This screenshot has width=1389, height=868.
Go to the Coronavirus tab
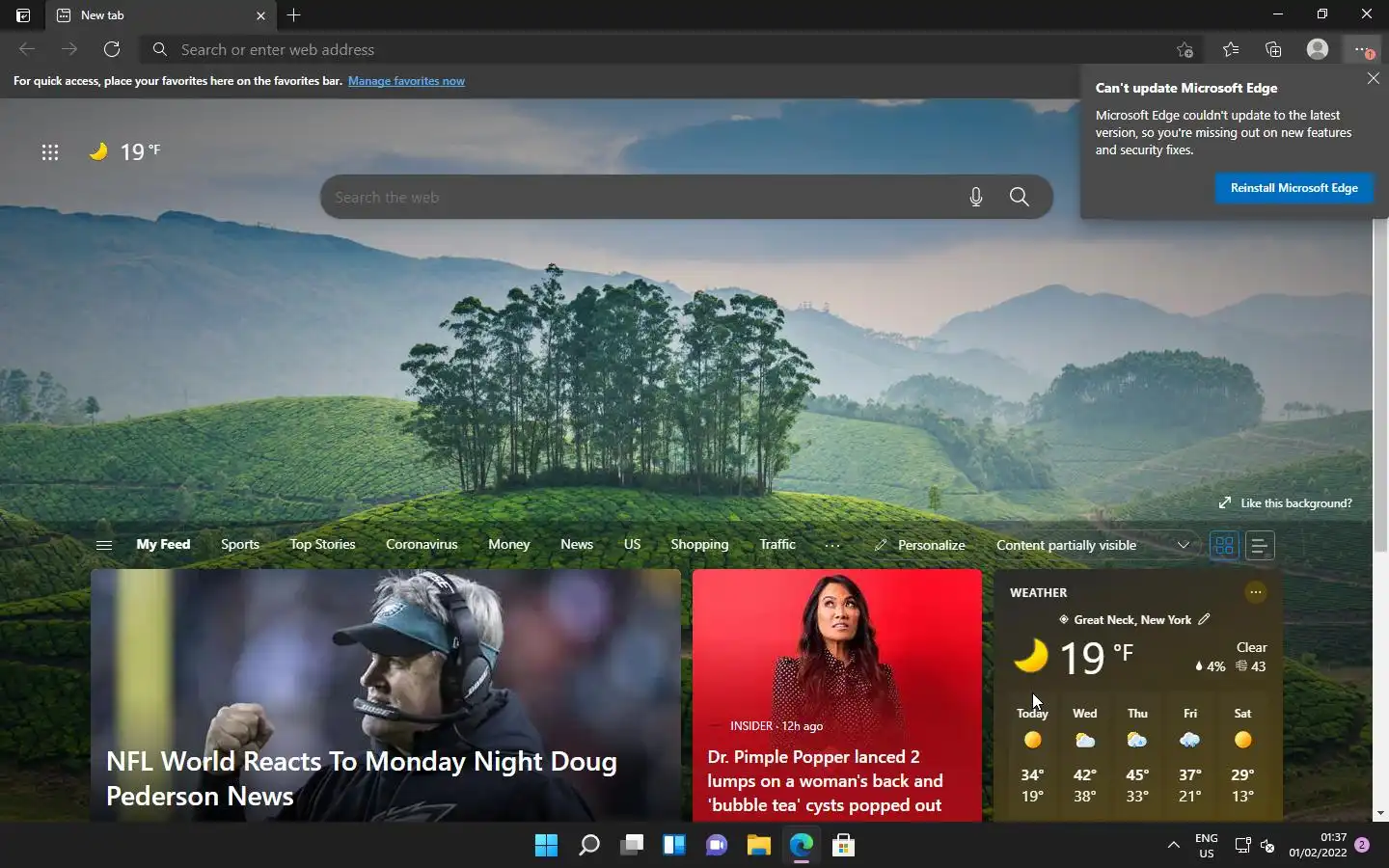[x=422, y=544]
